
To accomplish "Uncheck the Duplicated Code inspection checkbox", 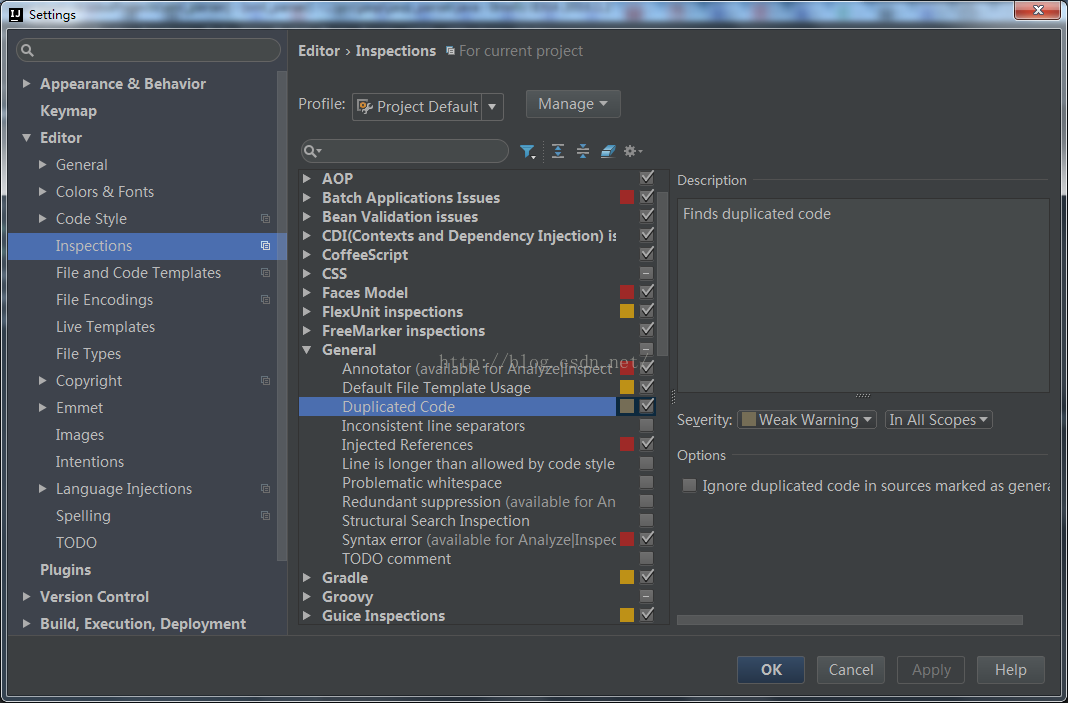I will tap(647, 406).
